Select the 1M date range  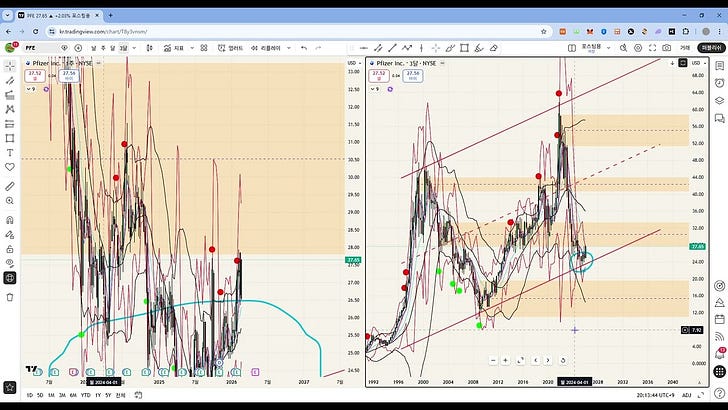click(52, 395)
